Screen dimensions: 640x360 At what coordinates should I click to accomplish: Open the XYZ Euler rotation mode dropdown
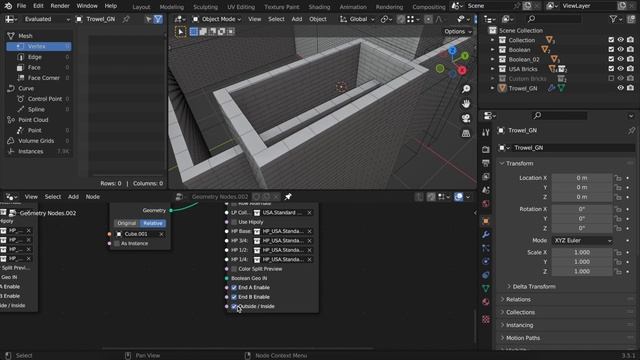582,240
